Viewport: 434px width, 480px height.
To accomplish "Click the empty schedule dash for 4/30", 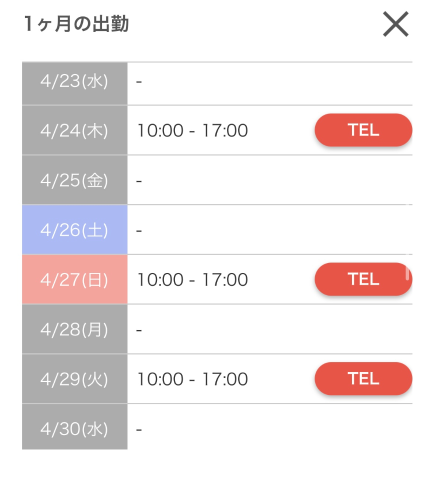I will (x=139, y=430).
